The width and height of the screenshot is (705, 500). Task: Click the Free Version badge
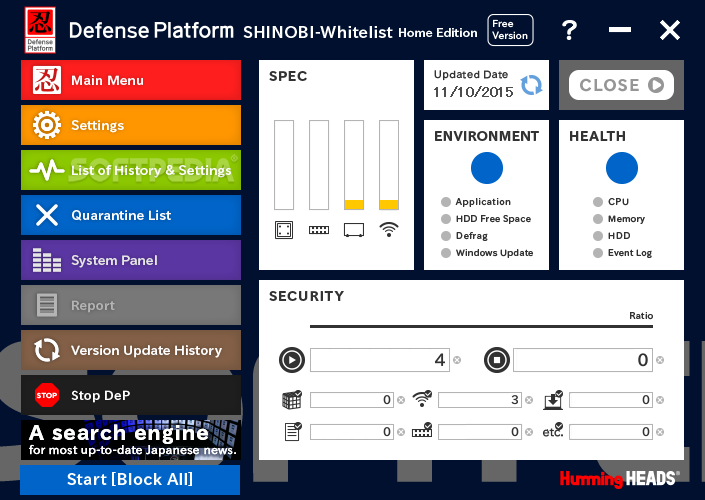(x=510, y=30)
